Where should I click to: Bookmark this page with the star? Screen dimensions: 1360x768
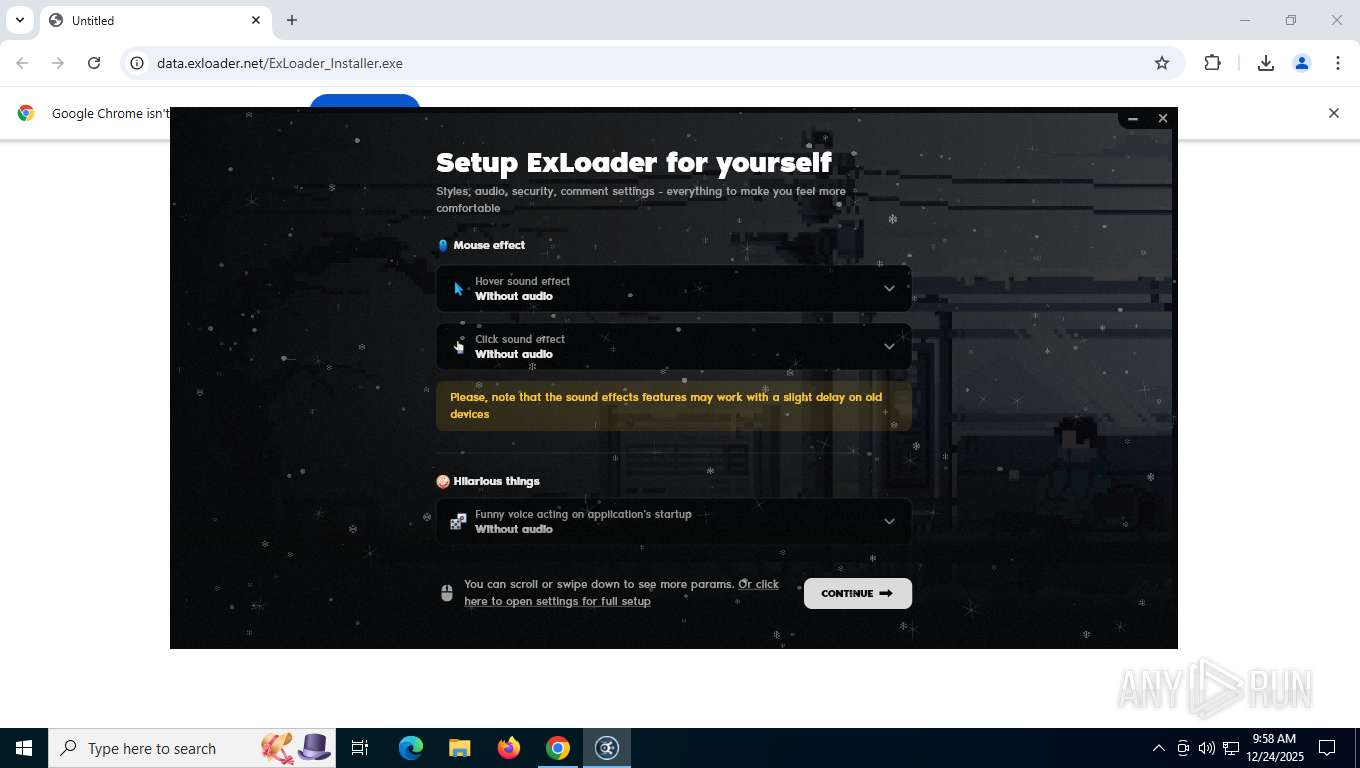click(1162, 63)
